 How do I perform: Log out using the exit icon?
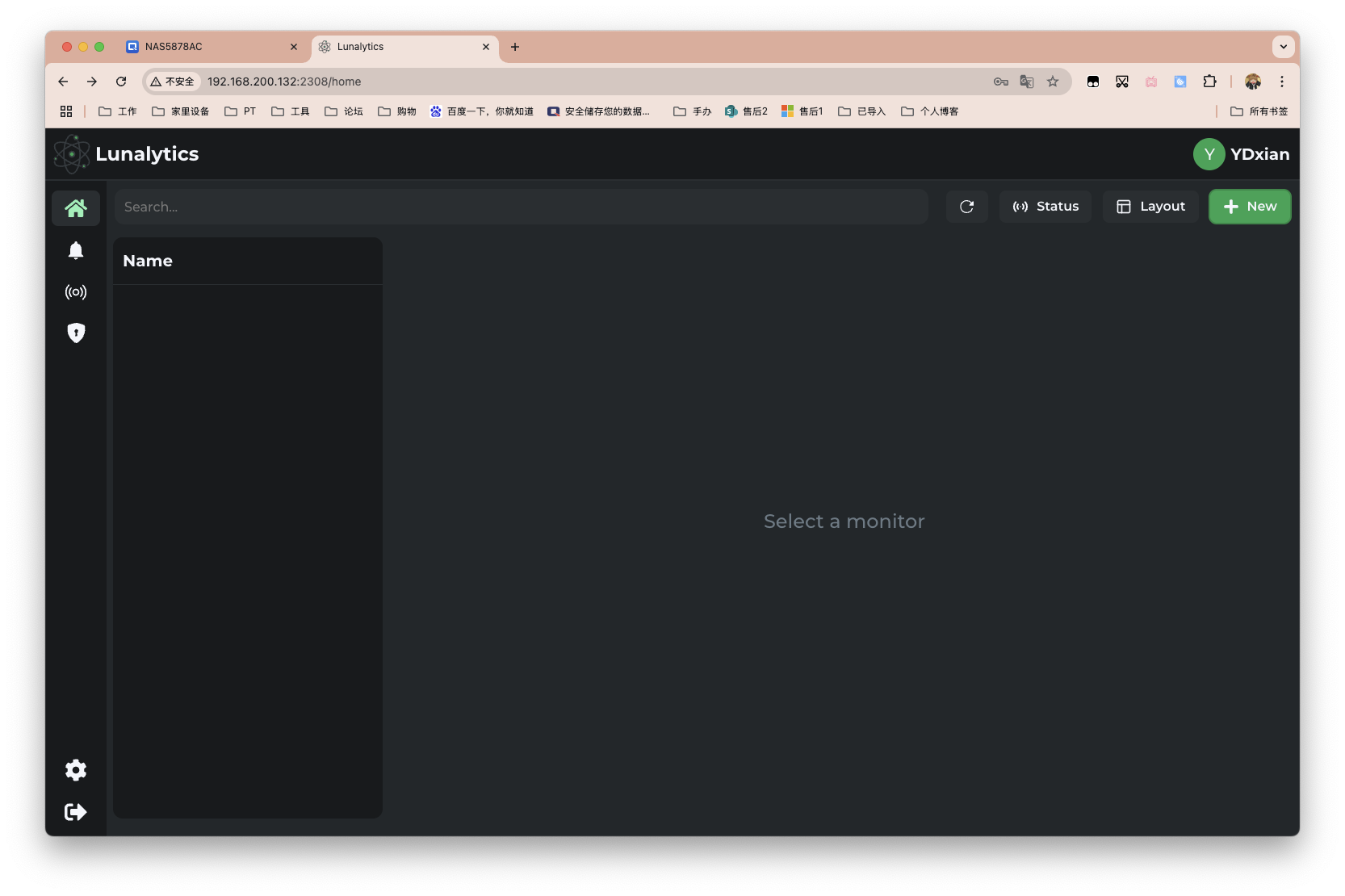76,812
